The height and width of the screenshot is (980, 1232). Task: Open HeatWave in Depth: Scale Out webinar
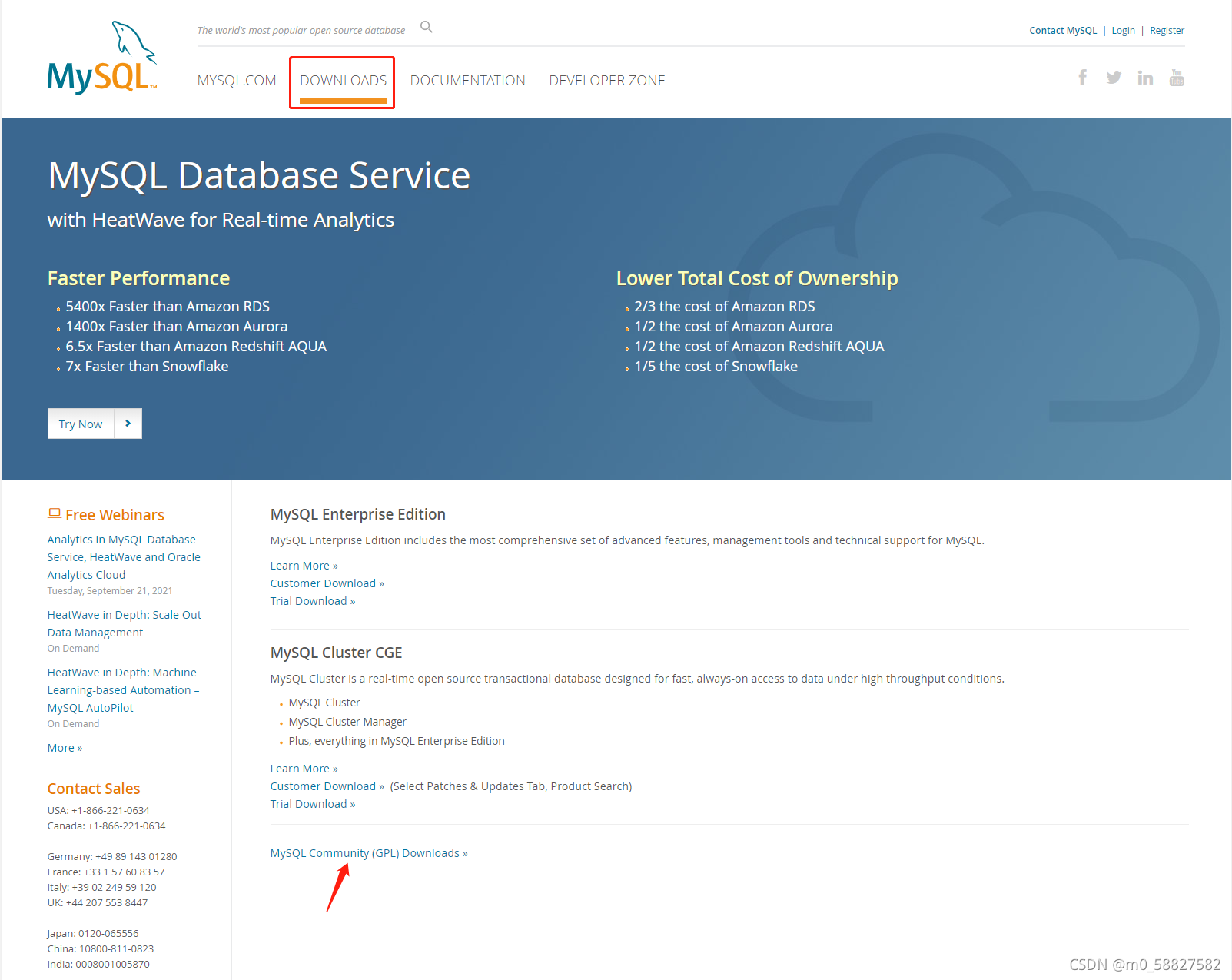tap(125, 623)
